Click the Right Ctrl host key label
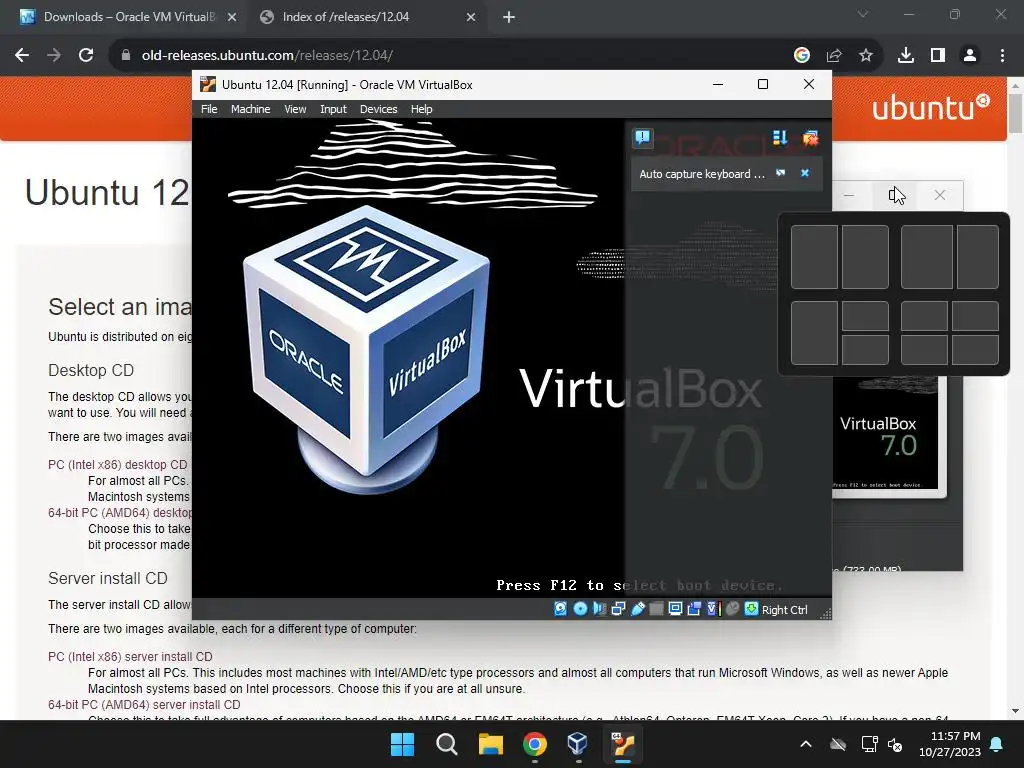The image size is (1024, 768). pos(785,609)
